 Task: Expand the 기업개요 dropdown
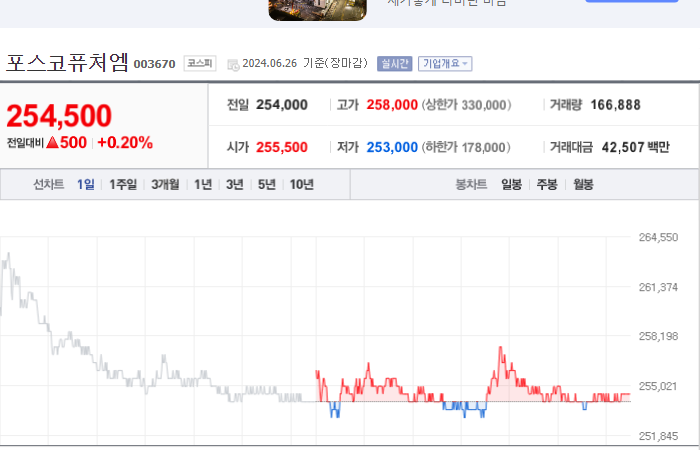click(x=445, y=63)
